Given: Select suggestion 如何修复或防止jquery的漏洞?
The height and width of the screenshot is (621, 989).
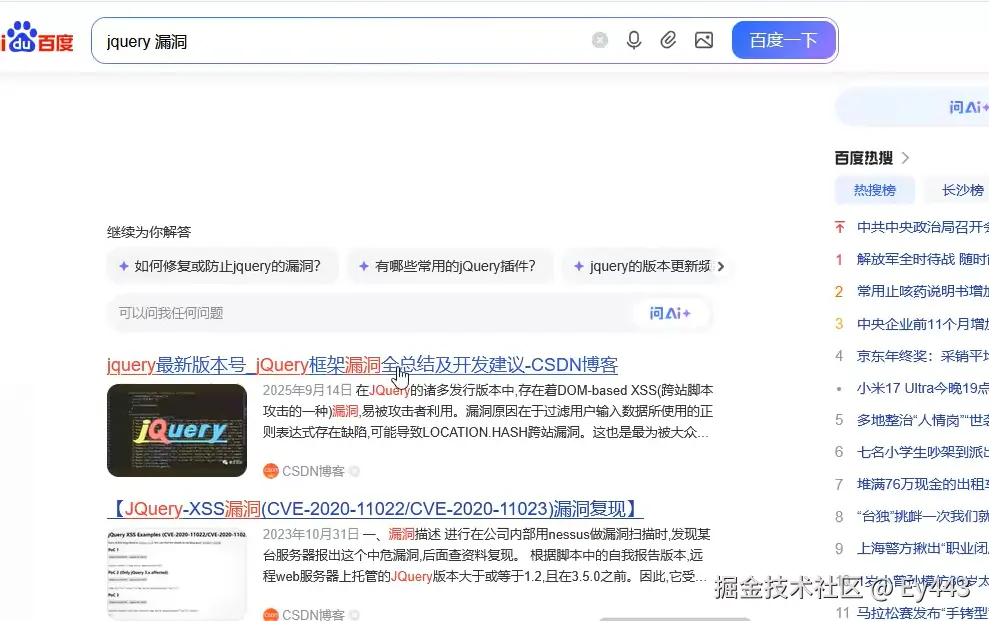Looking at the screenshot, I should (x=223, y=266).
